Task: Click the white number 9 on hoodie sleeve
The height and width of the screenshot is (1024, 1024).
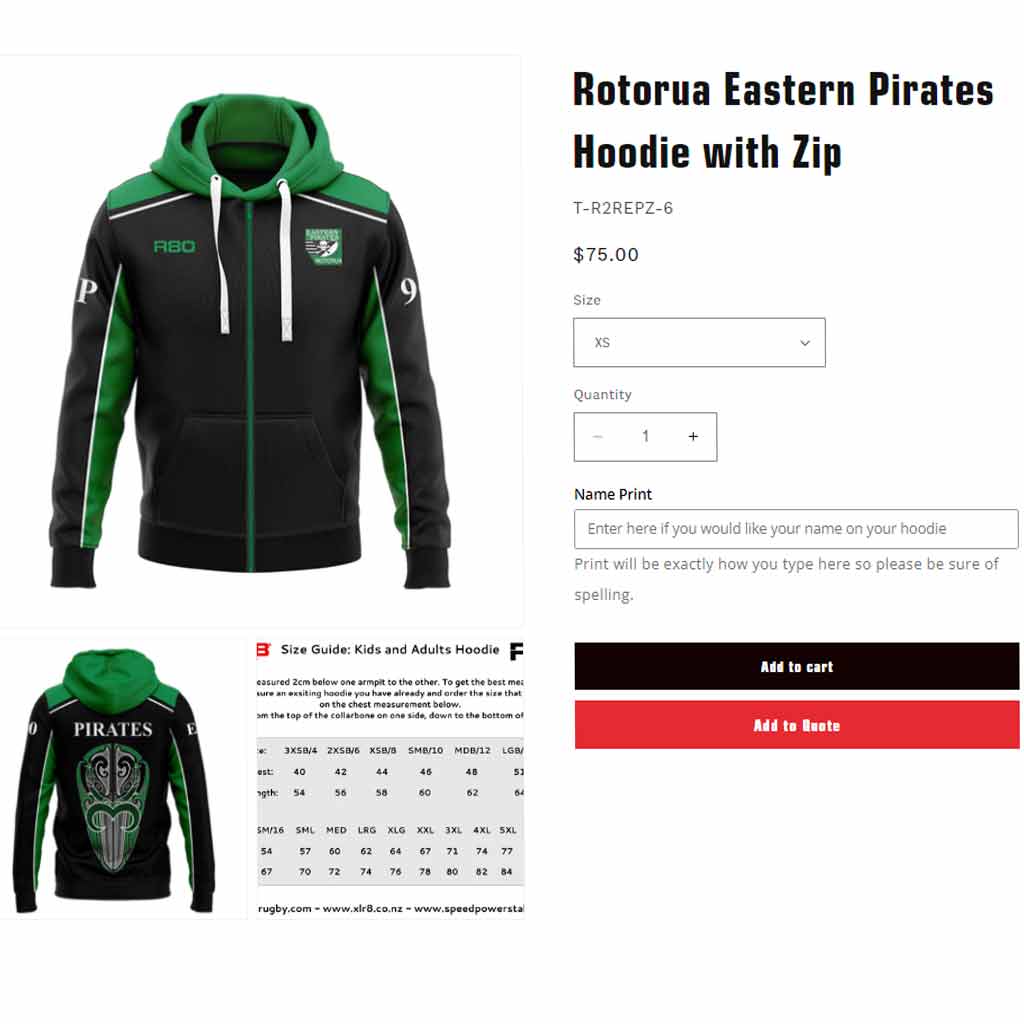Action: (x=409, y=292)
